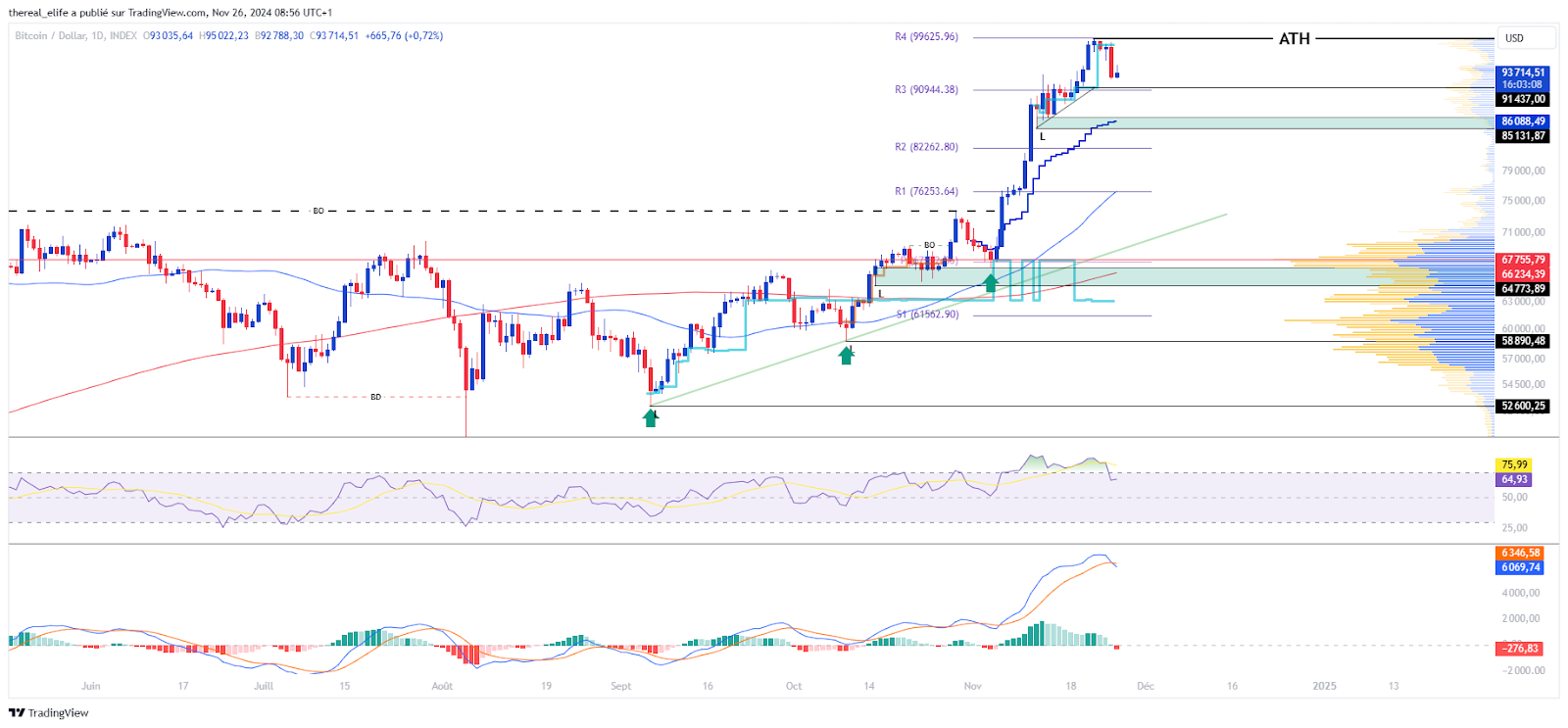
Task: Click the change value +665,76 (+0,72%)
Action: point(404,36)
